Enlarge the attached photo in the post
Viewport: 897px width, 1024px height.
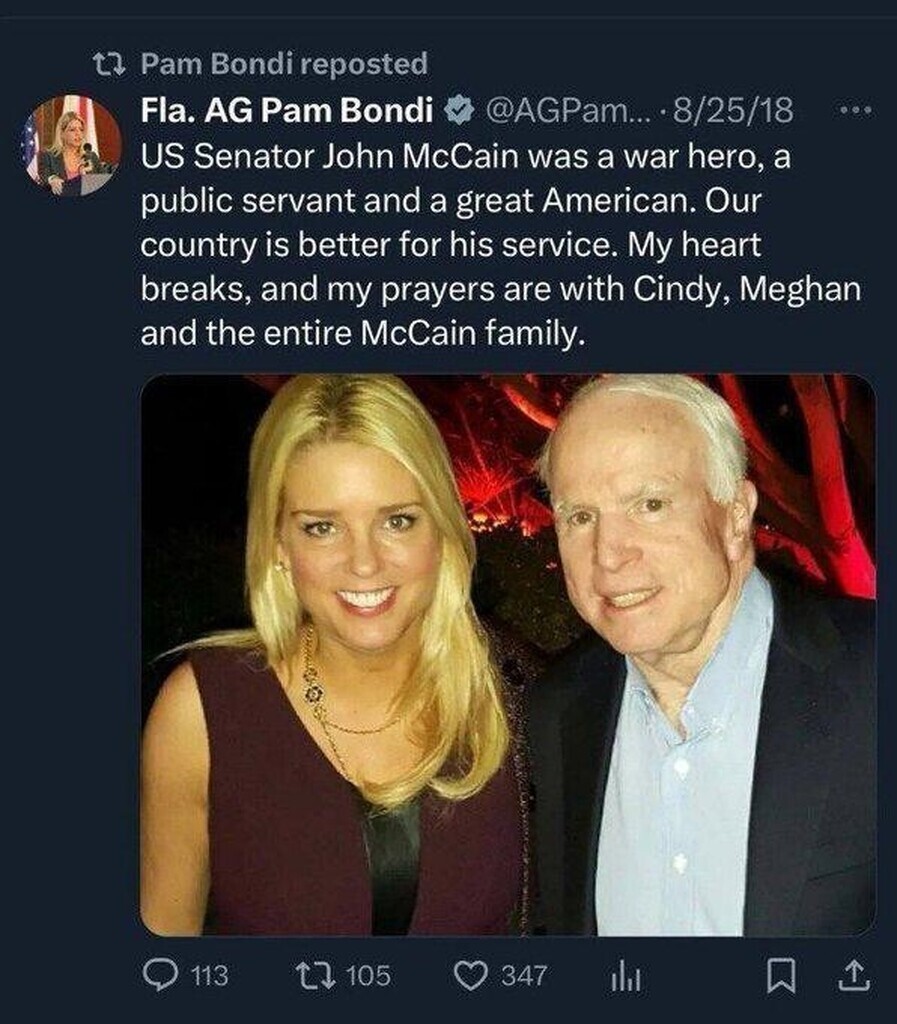[508, 655]
